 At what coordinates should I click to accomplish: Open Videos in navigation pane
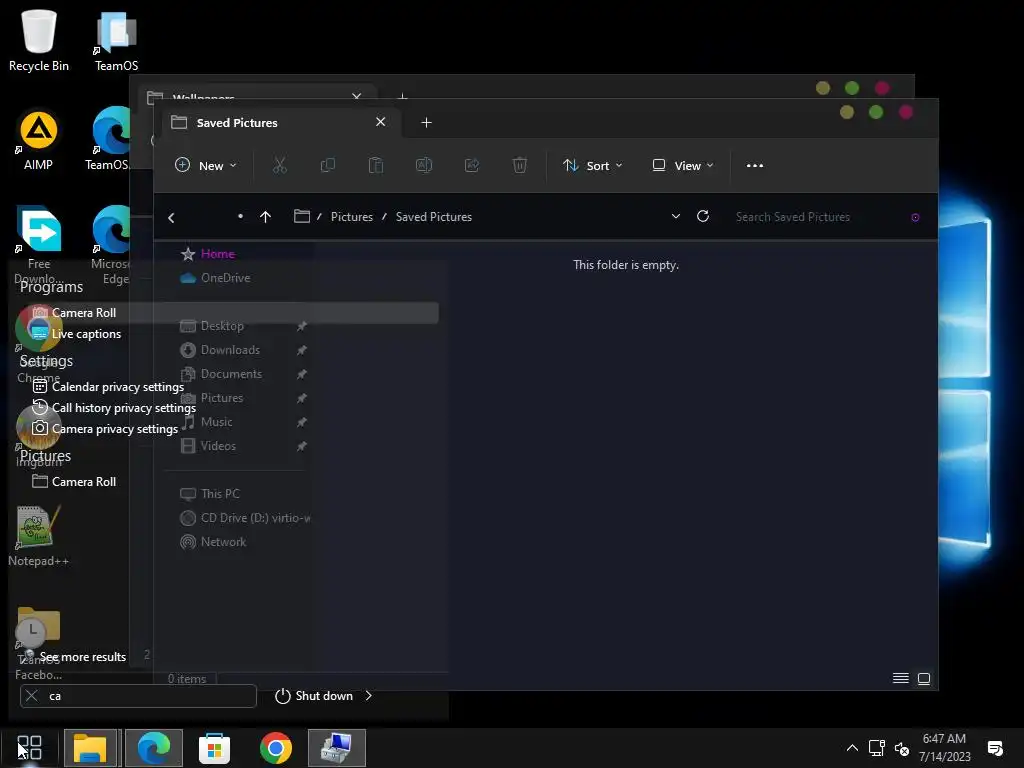pos(217,446)
